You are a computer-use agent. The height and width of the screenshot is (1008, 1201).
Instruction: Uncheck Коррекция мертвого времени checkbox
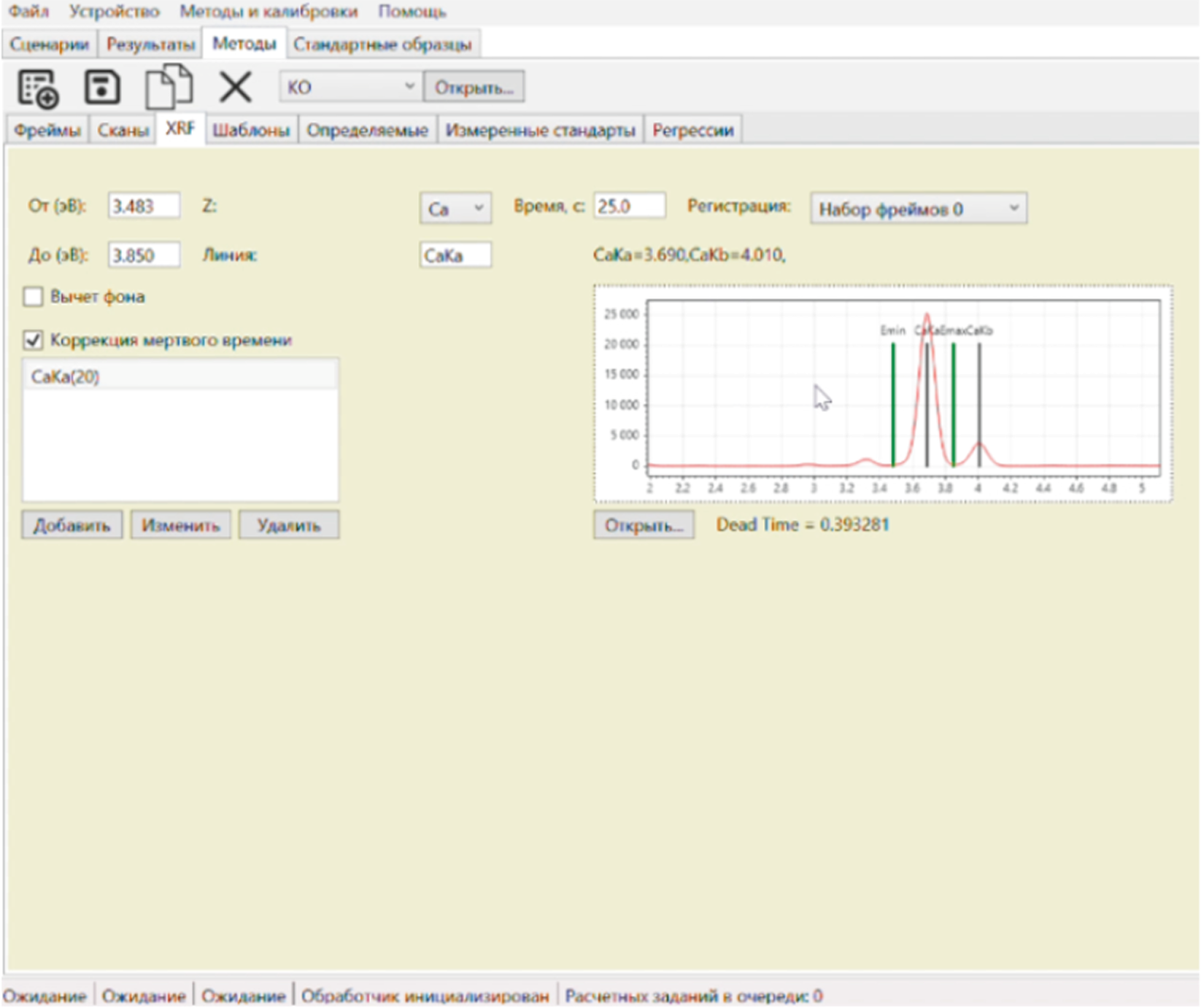click(x=34, y=340)
